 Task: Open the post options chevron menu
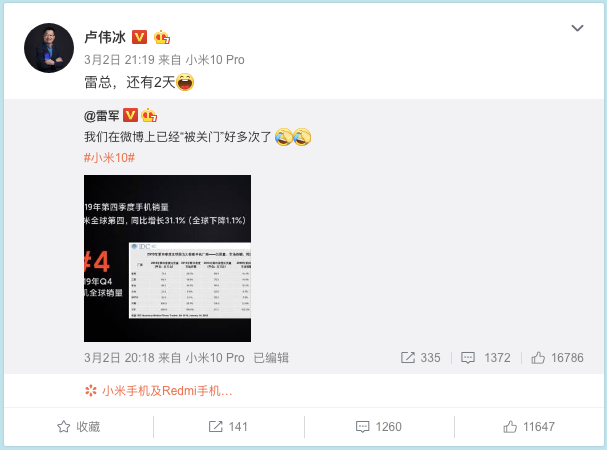[x=577, y=28]
